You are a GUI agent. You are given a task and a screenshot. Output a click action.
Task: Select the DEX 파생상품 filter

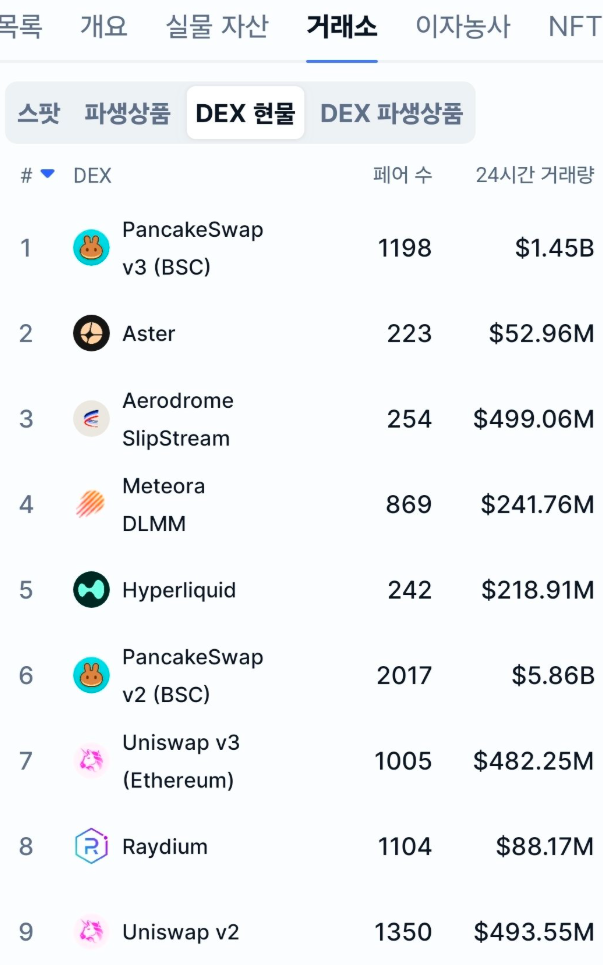[391, 113]
